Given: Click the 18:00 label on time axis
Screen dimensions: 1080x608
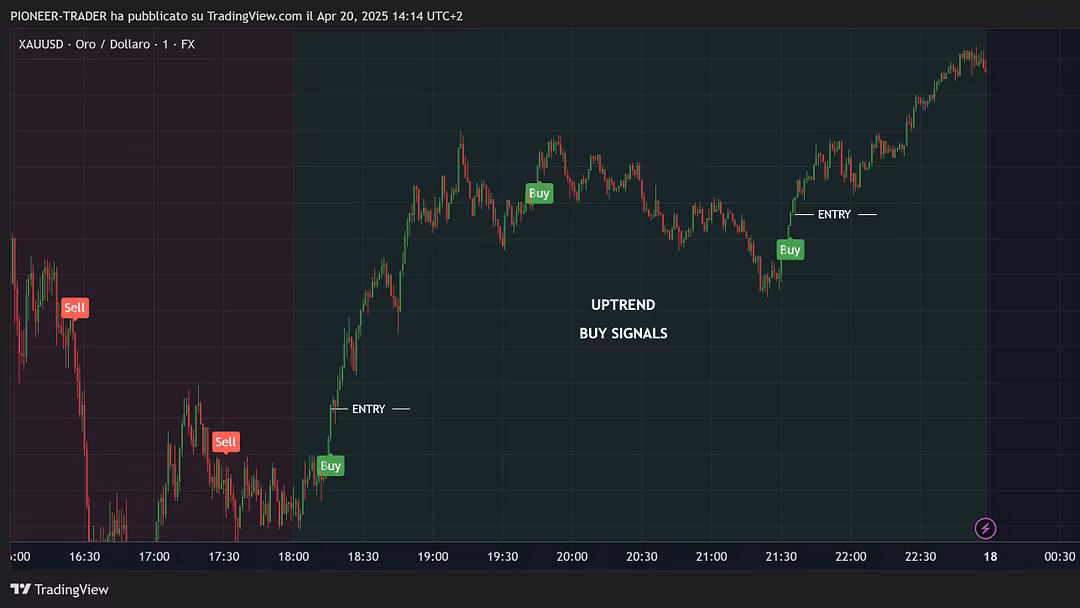Looking at the screenshot, I should tap(293, 557).
